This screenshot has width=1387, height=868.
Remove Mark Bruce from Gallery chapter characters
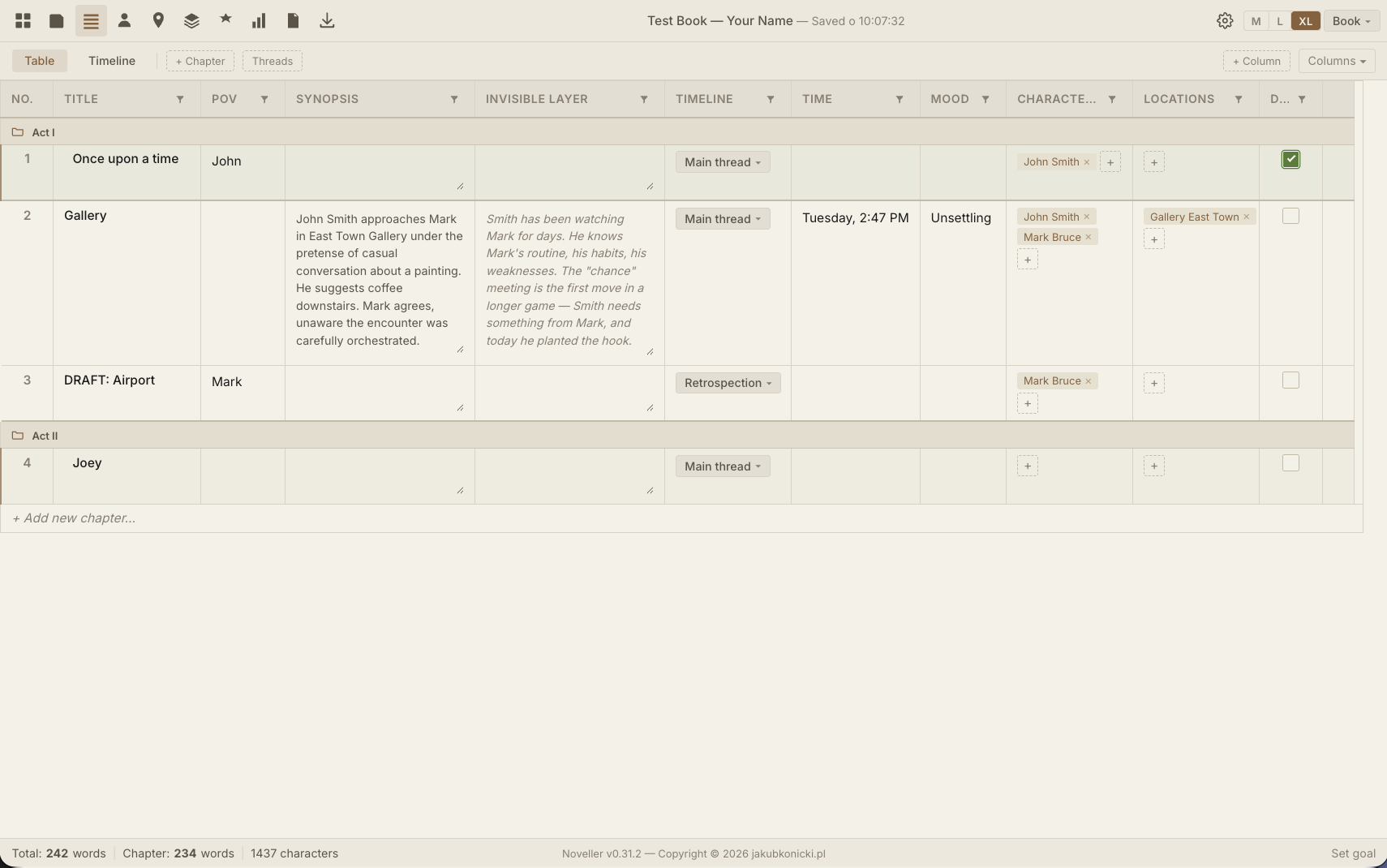tap(1089, 238)
